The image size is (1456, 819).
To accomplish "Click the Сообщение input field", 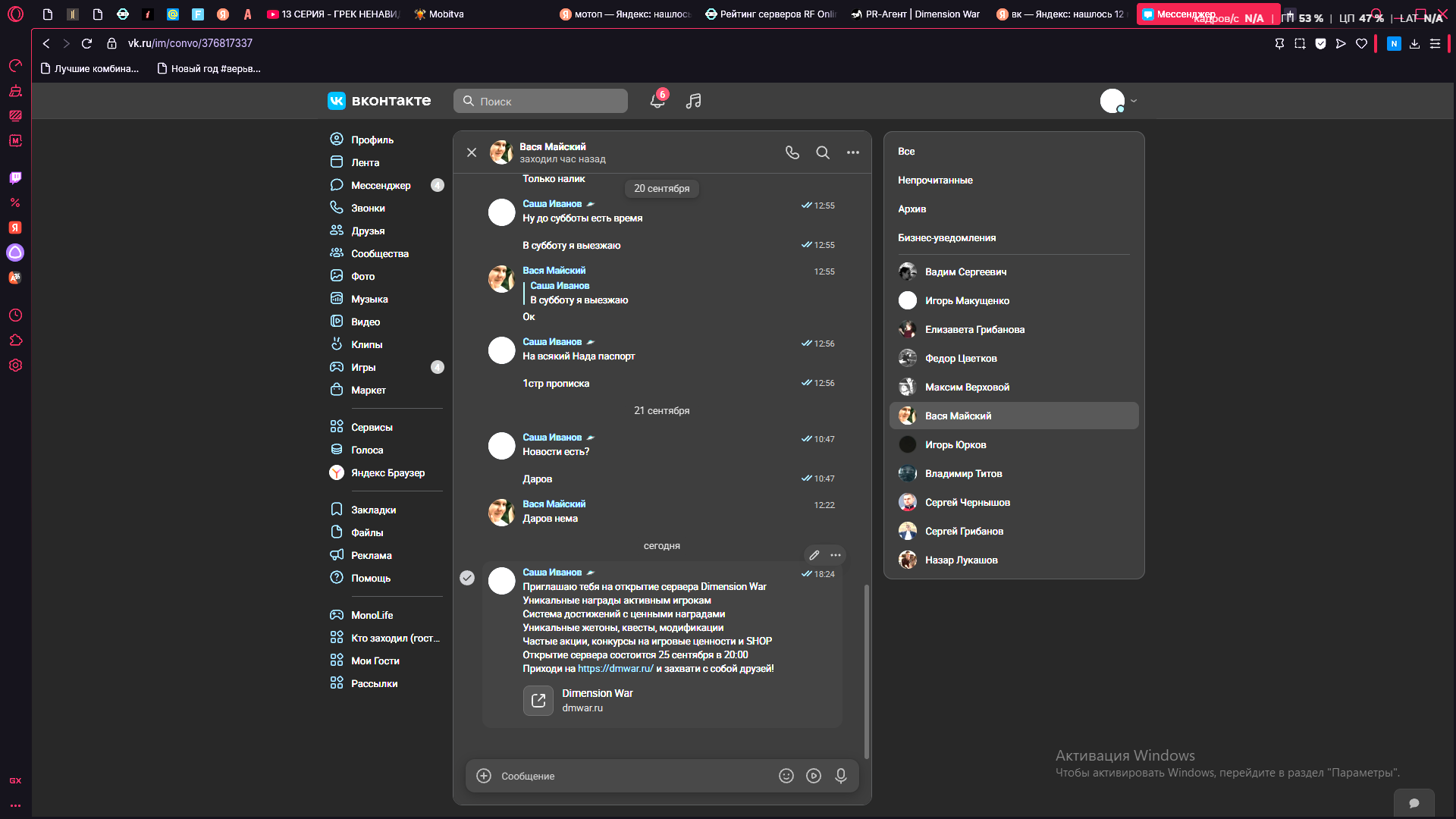I will 633,776.
